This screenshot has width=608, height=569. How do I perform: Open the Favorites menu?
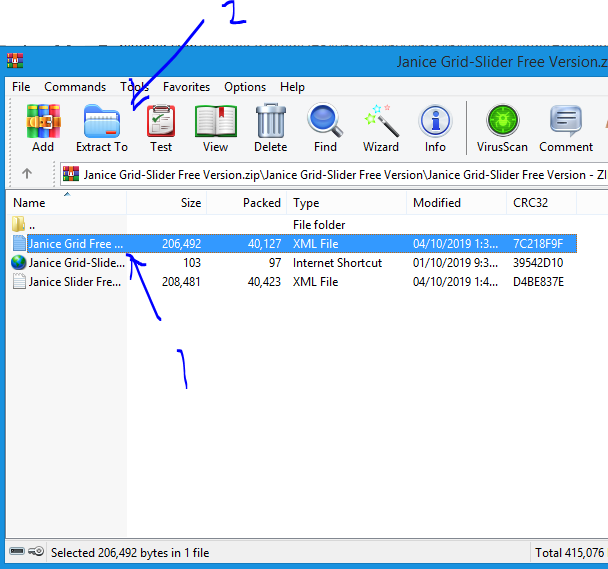tap(187, 87)
